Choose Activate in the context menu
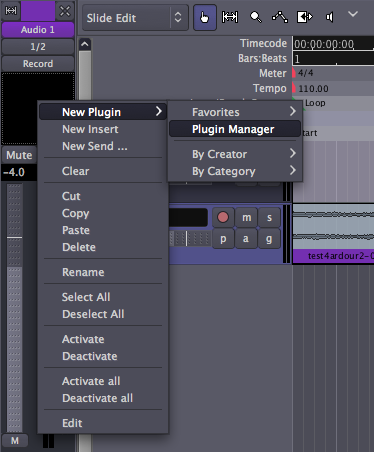374x452 pixels. pos(103,339)
